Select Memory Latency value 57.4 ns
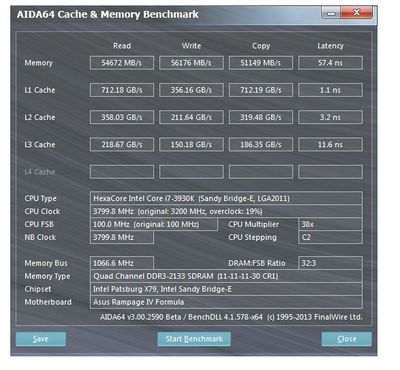The image size is (400, 370). tap(330, 63)
